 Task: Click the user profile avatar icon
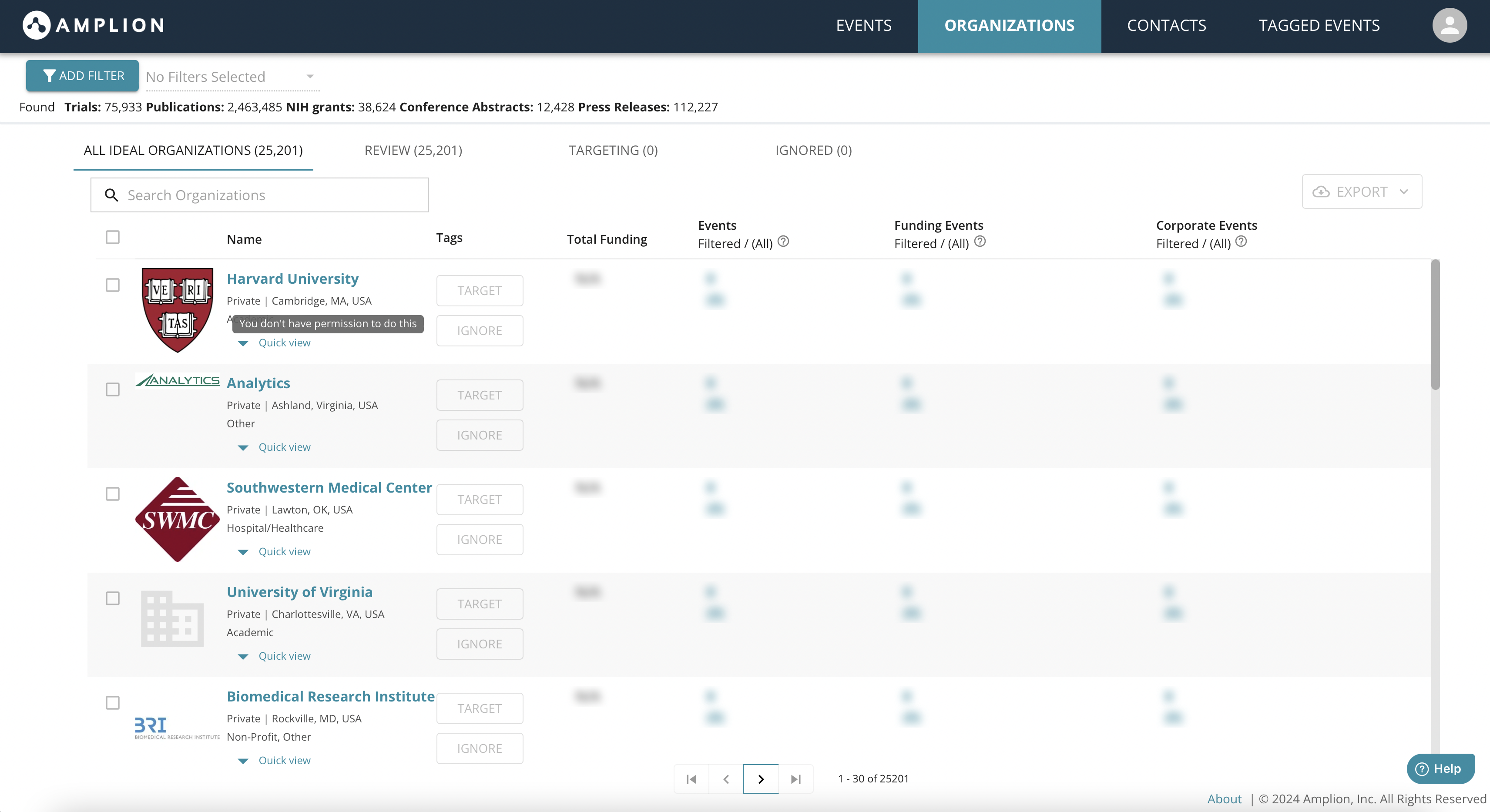point(1449,25)
